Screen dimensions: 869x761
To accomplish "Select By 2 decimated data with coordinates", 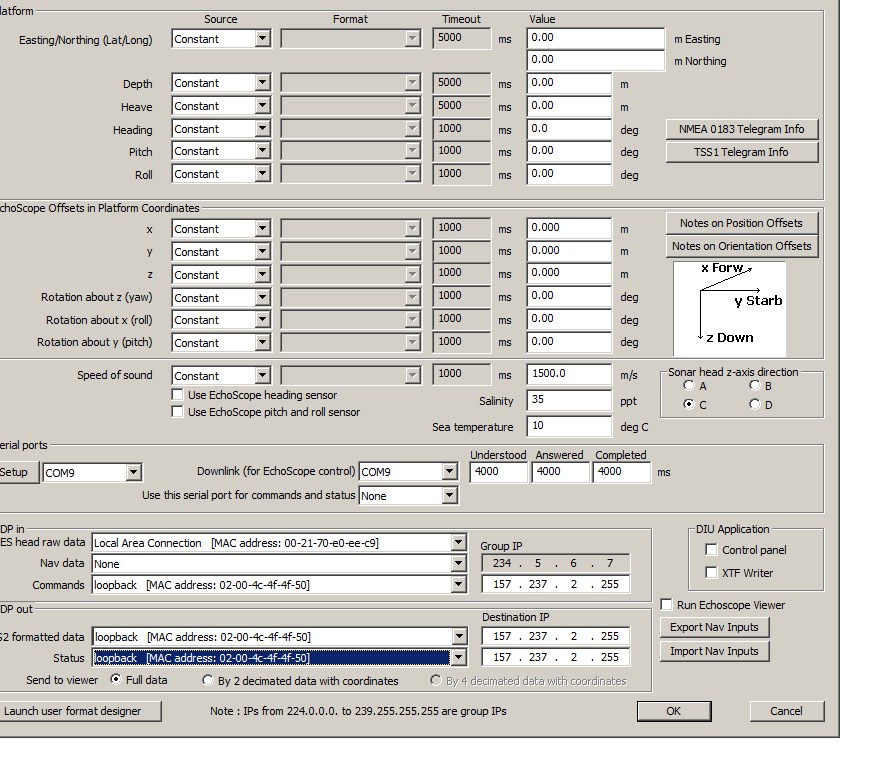I will (209, 681).
